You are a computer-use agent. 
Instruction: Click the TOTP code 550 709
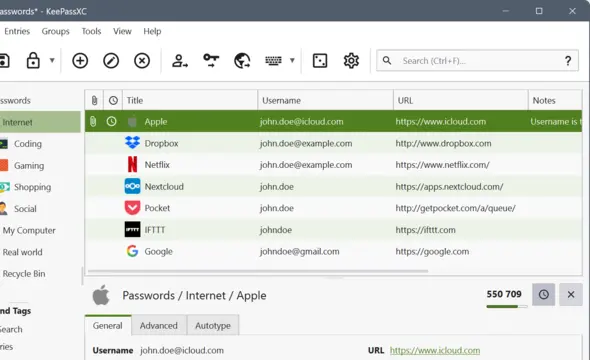pyautogui.click(x=504, y=294)
